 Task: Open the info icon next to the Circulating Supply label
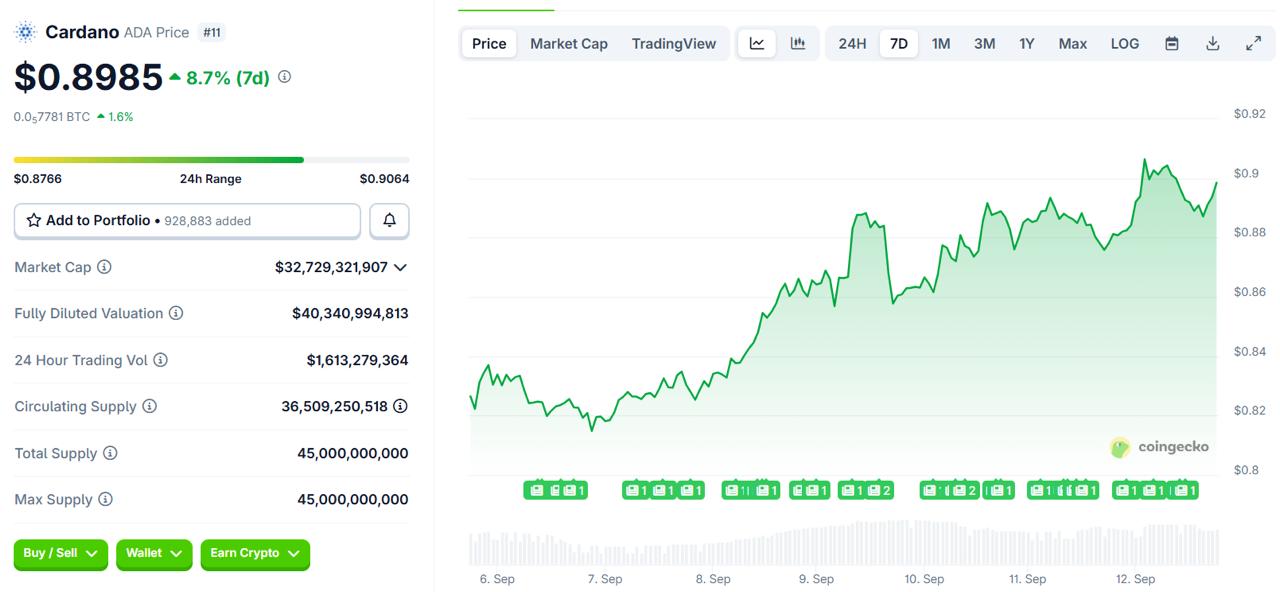(149, 406)
